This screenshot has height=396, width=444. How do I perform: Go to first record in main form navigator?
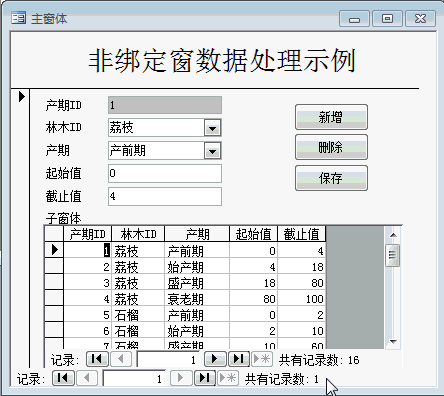pos(63,378)
